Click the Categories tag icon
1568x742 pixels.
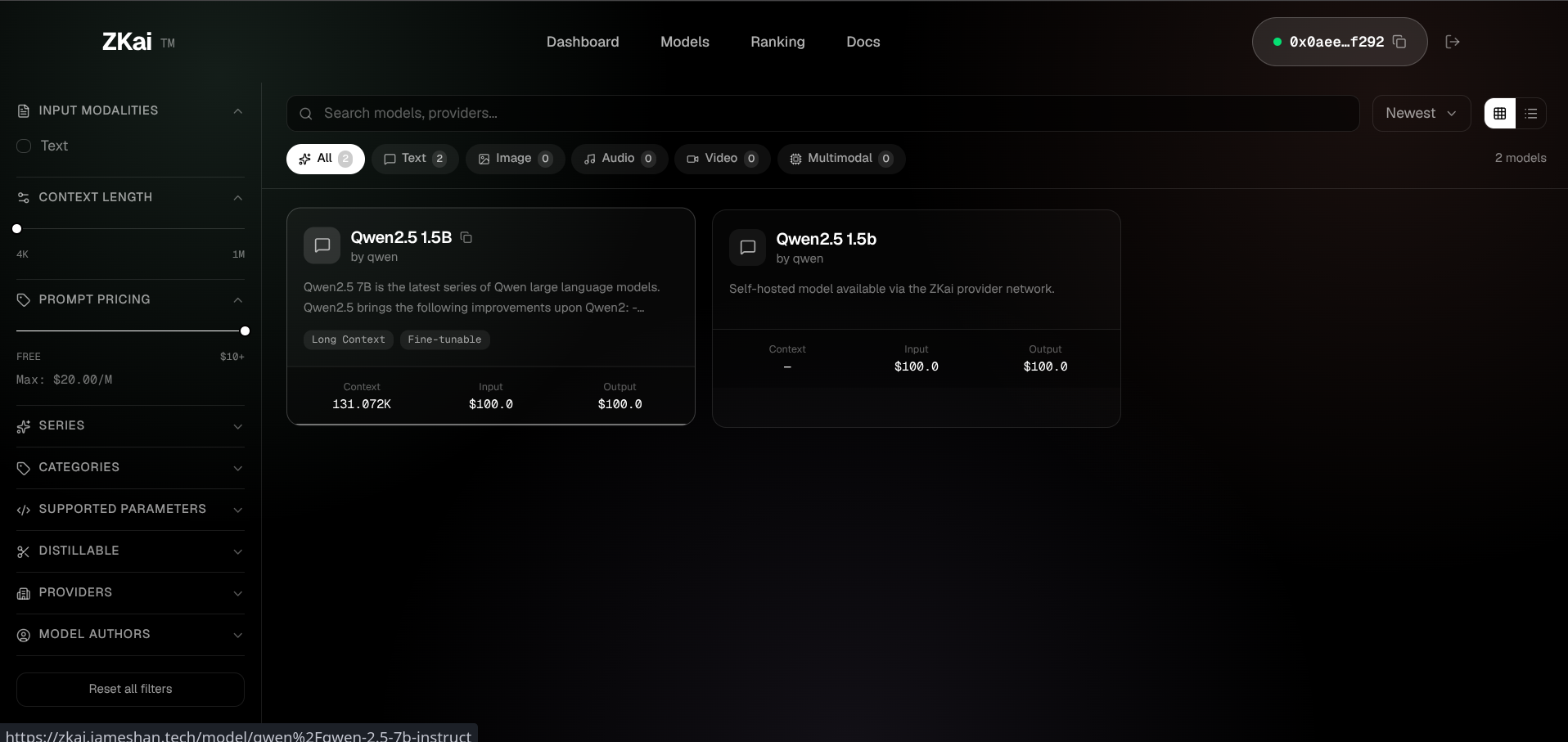click(x=24, y=468)
